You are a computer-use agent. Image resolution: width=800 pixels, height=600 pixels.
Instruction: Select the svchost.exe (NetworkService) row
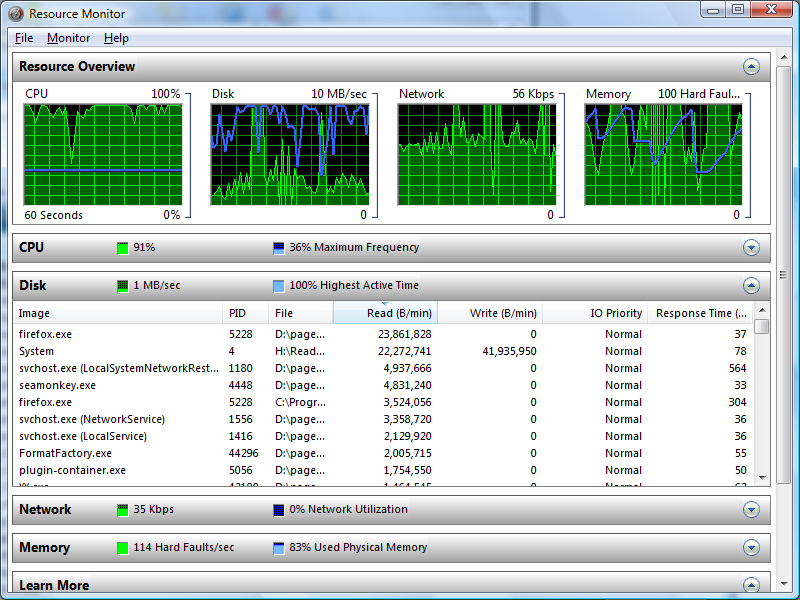pos(383,419)
